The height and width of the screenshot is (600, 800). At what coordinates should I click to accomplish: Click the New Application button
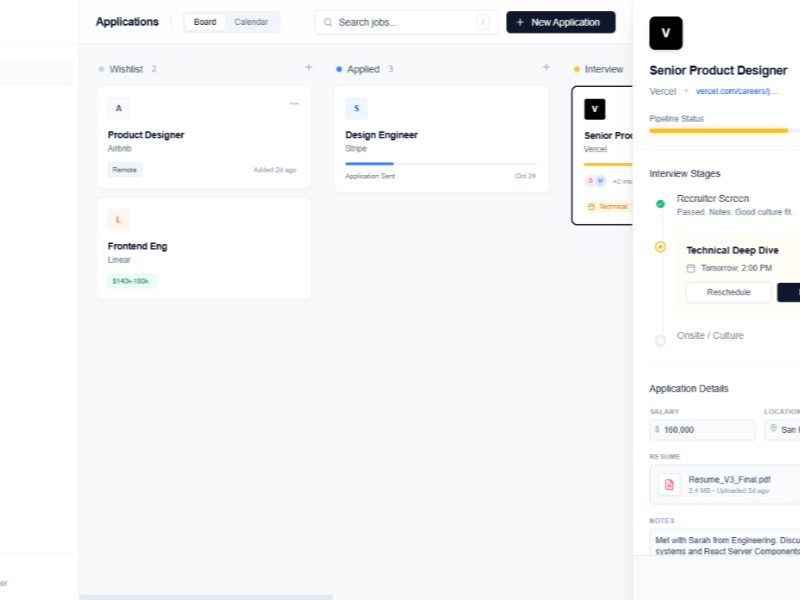[x=560, y=22]
